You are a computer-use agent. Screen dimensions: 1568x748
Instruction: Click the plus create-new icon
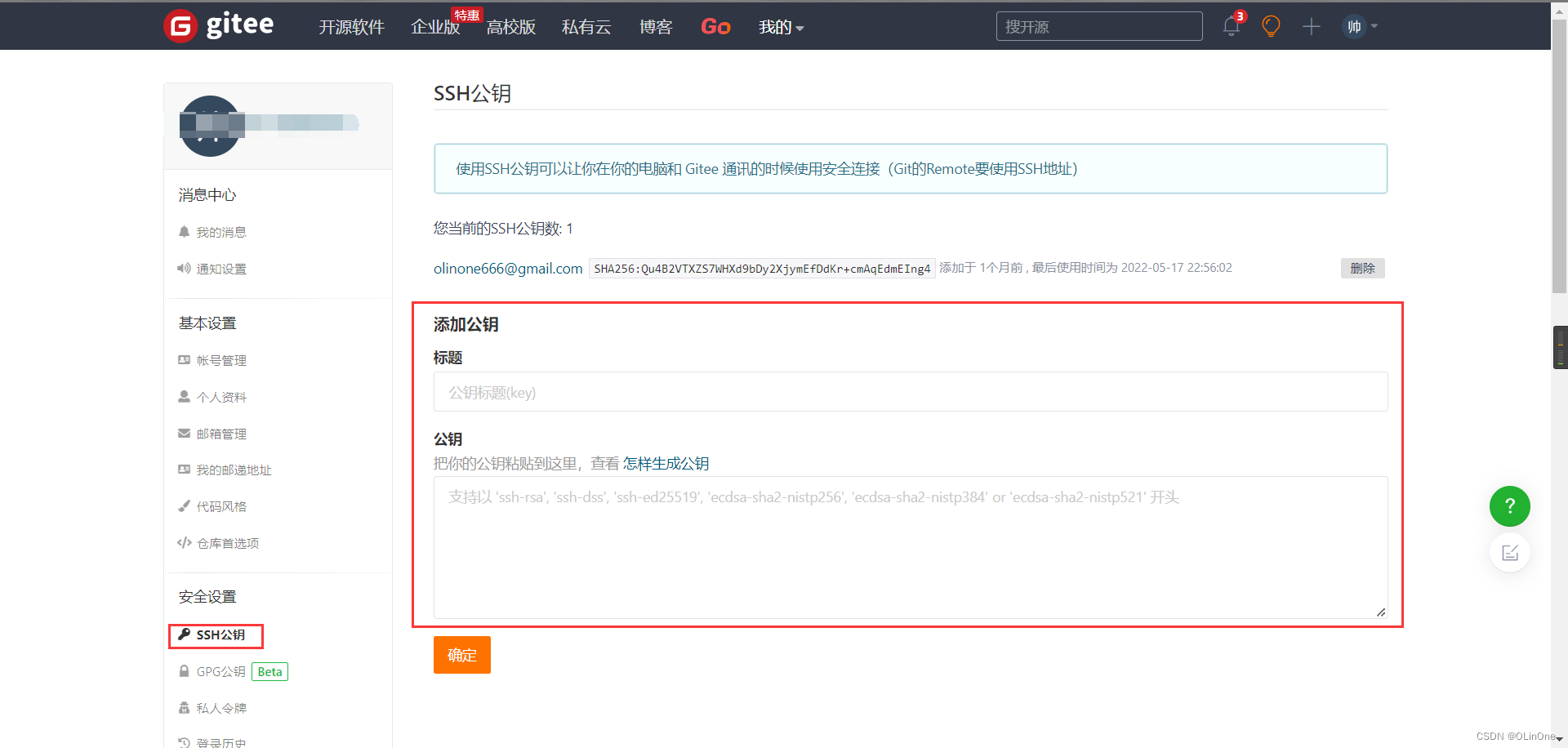tap(1312, 26)
